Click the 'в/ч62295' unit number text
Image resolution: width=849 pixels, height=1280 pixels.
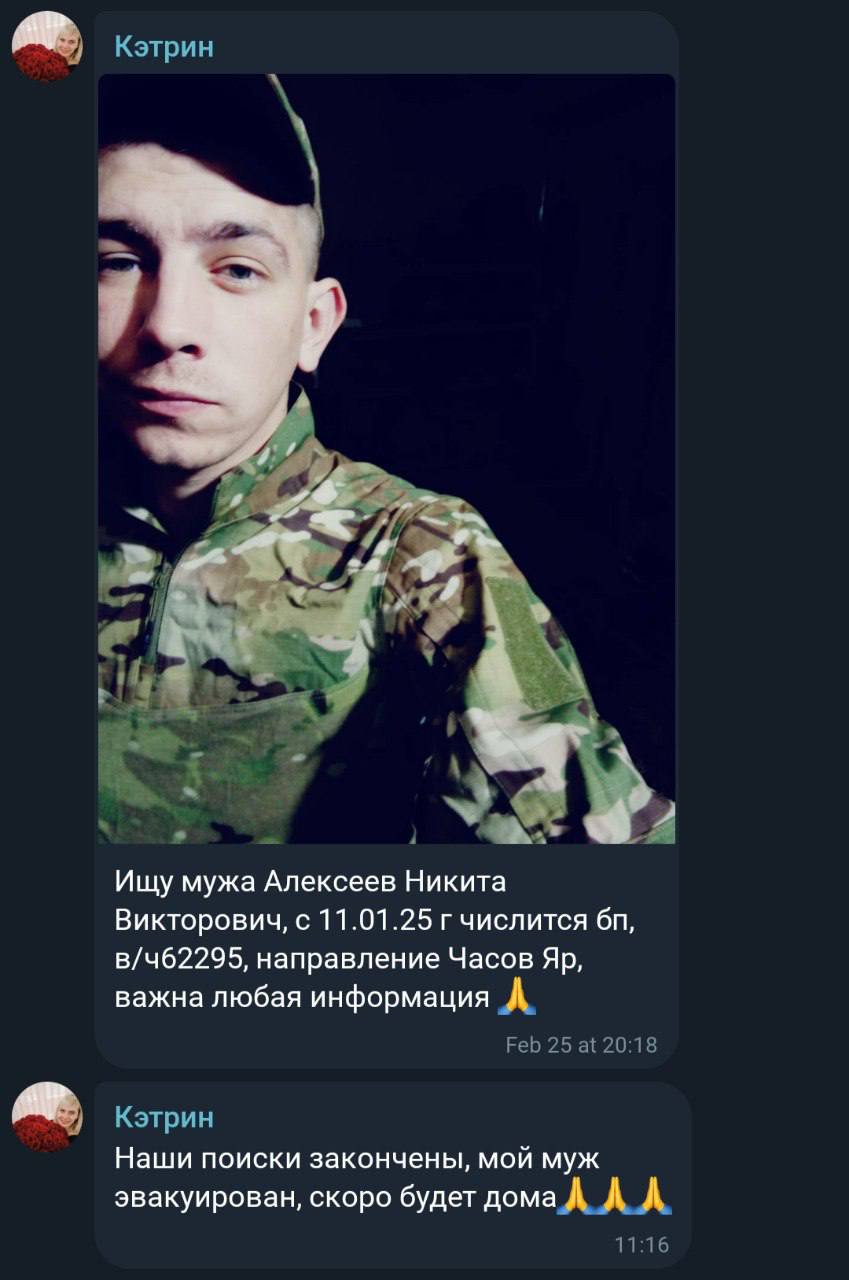(180, 959)
